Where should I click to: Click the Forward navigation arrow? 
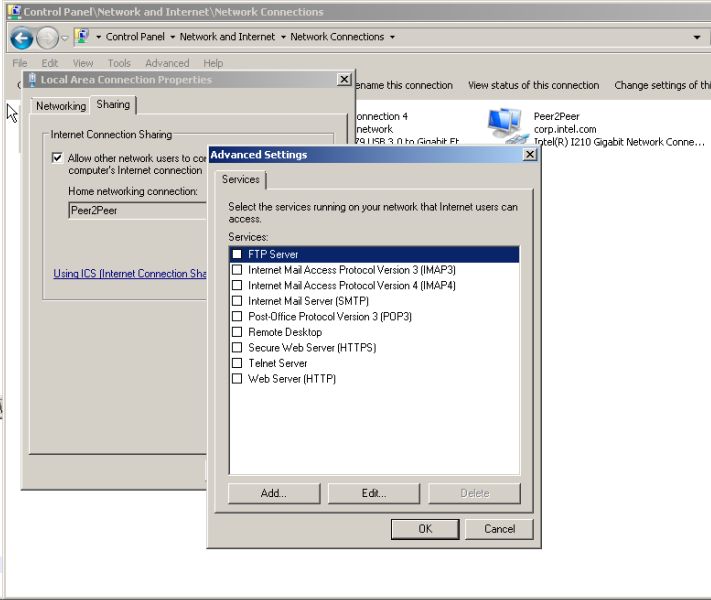coord(47,38)
